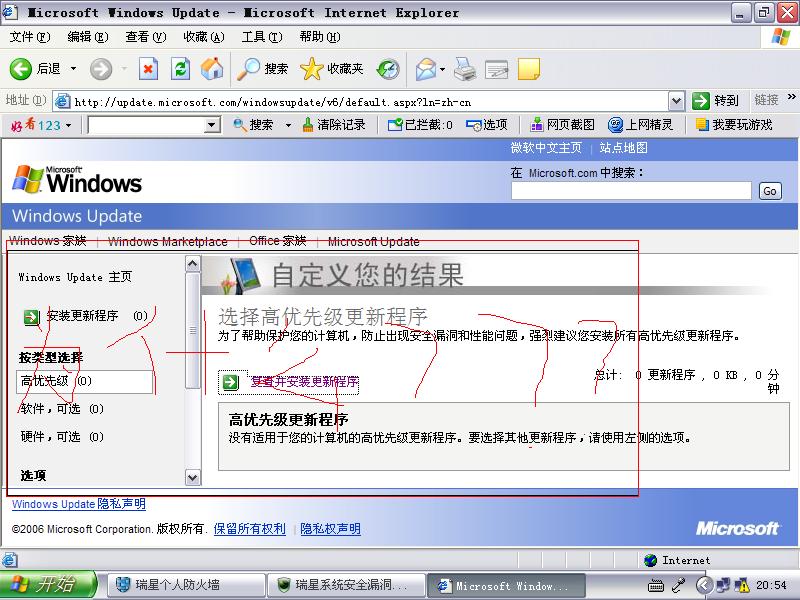Click 已拦截:0 popup blocker item
Image resolution: width=800 pixels, height=600 pixels.
coord(420,124)
